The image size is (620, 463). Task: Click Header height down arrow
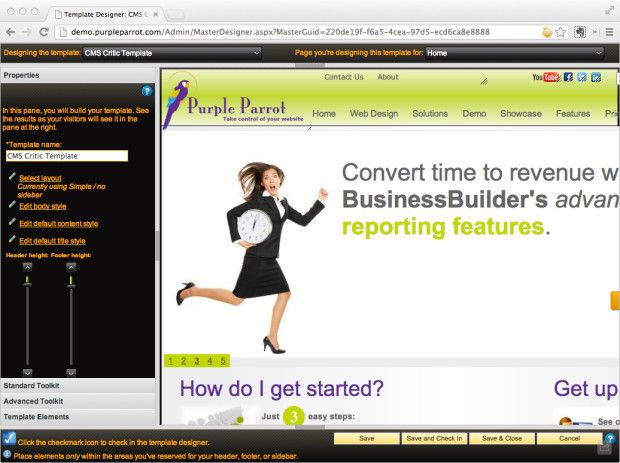(27, 372)
